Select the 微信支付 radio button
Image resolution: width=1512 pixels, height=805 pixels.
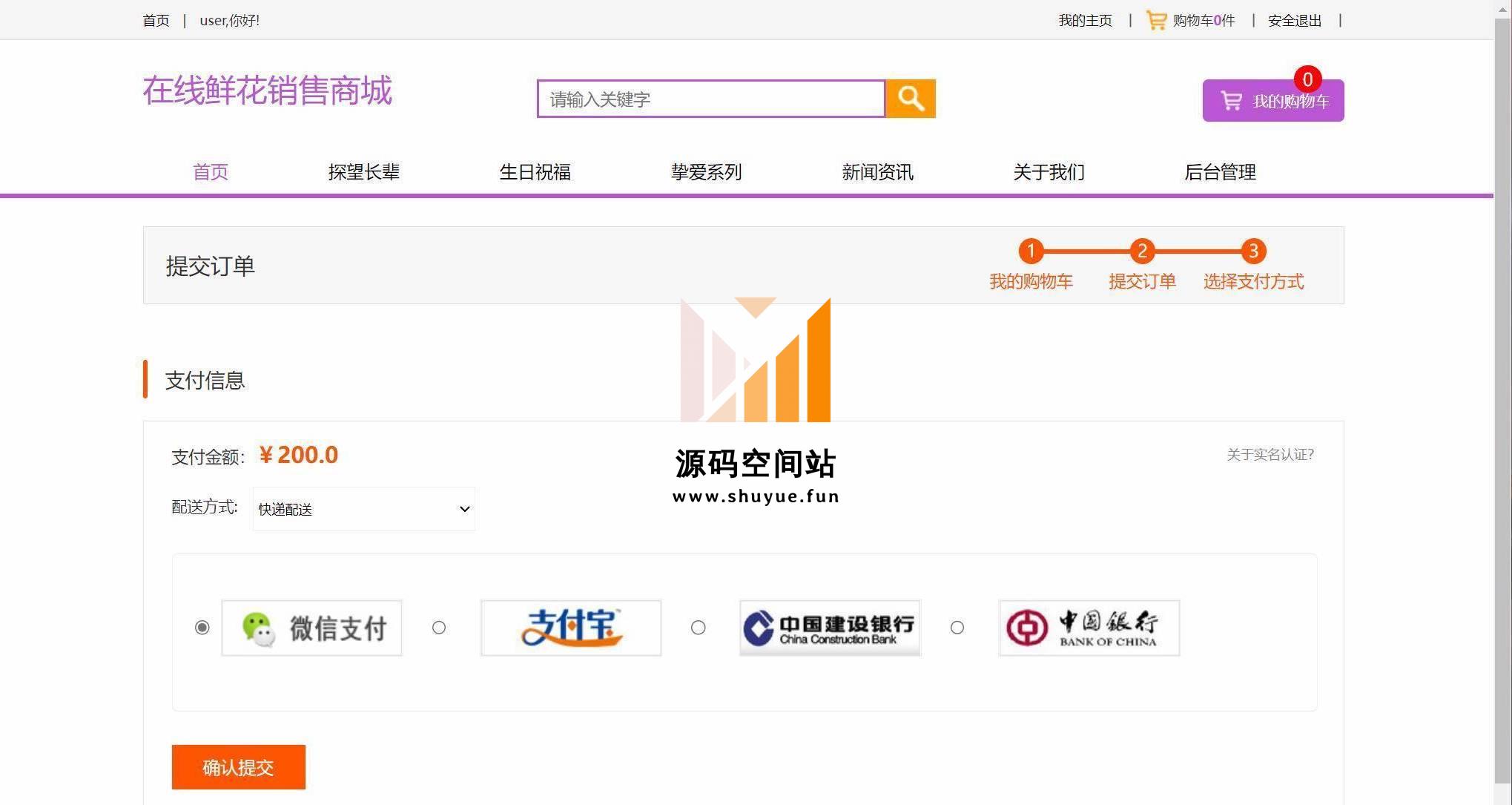pos(202,628)
